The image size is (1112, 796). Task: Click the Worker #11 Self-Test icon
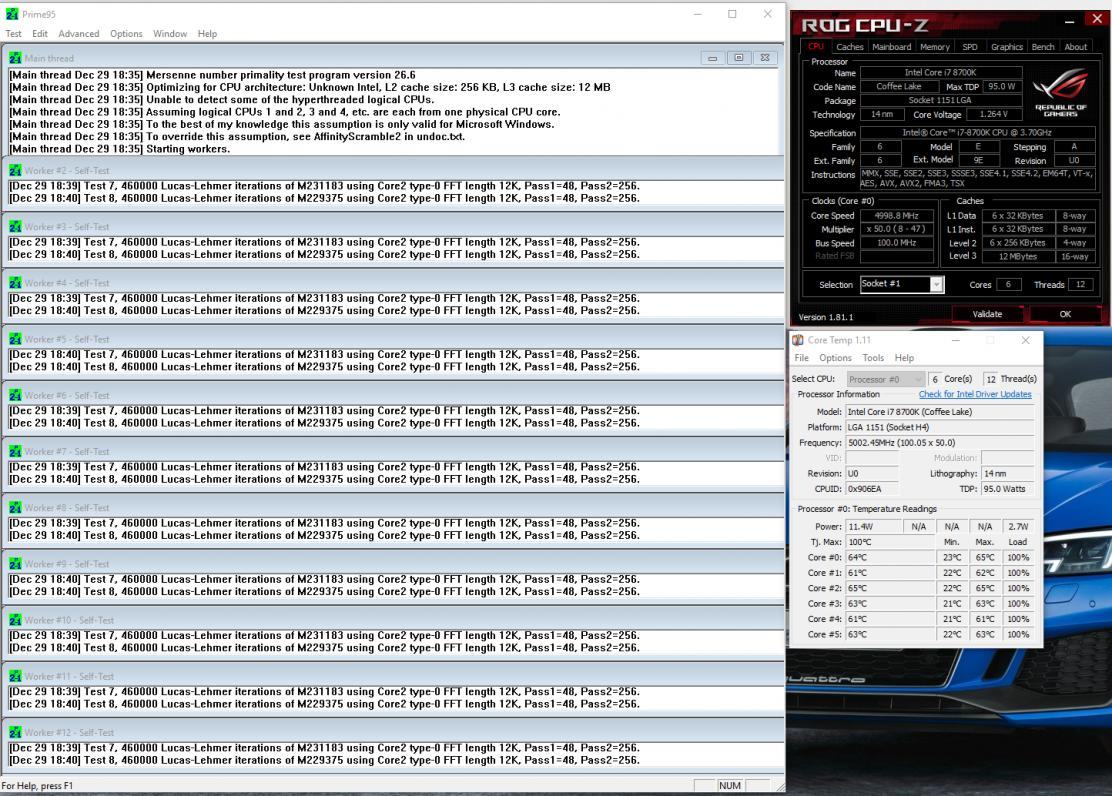tap(15, 675)
